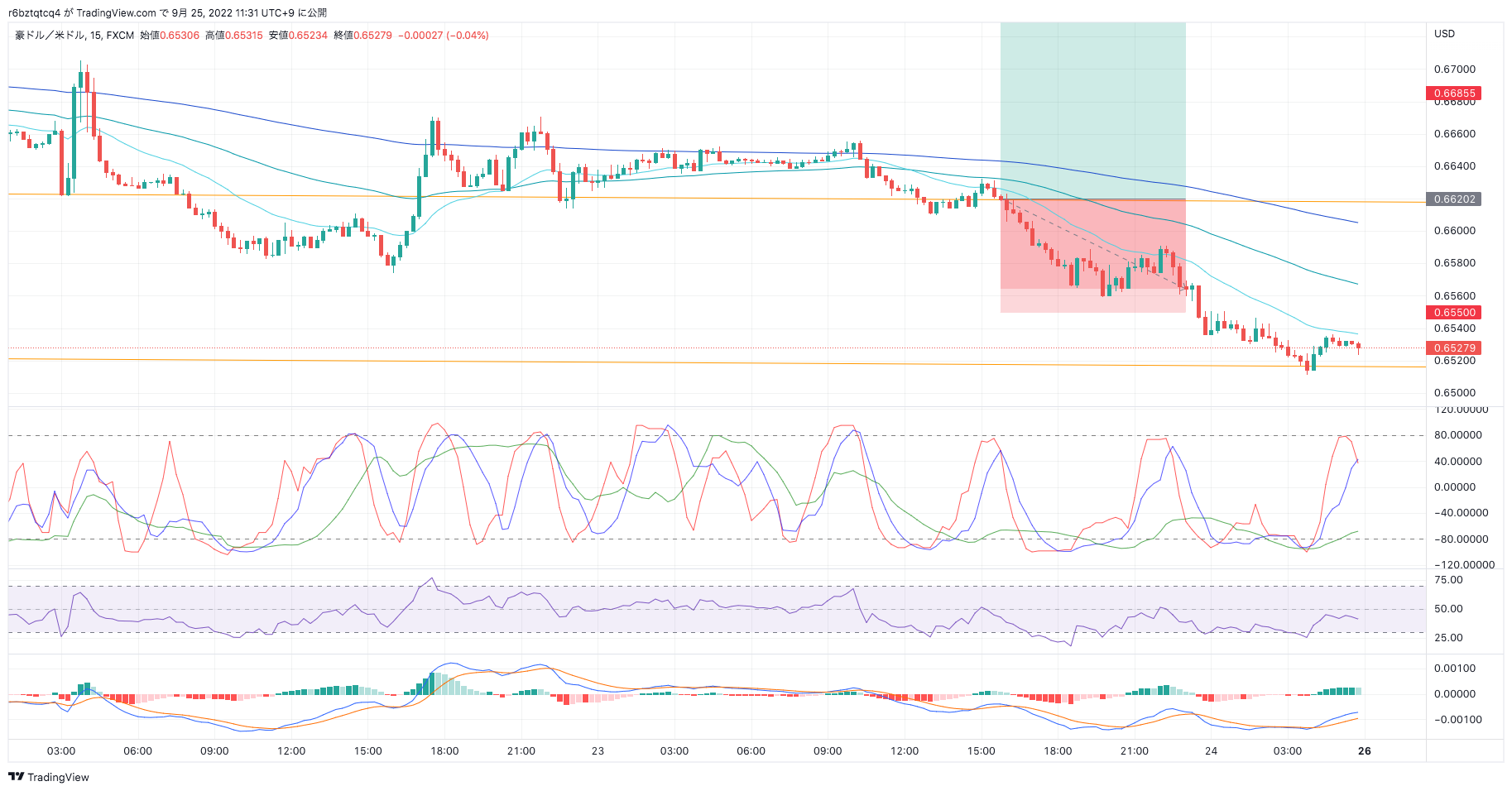Click the 始値 0.65306 open value

pos(170,36)
